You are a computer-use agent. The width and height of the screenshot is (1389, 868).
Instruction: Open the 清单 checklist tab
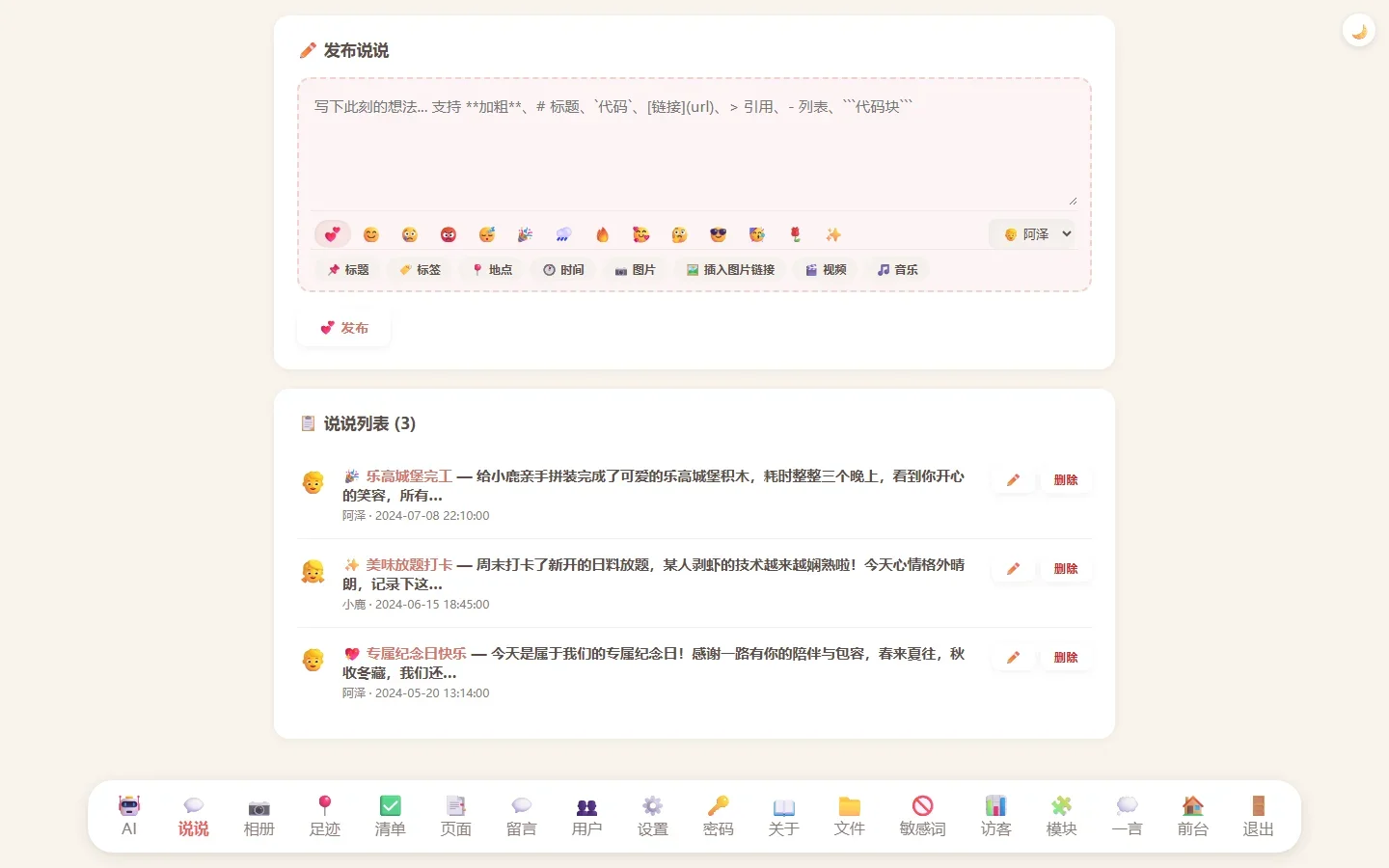[x=391, y=816]
